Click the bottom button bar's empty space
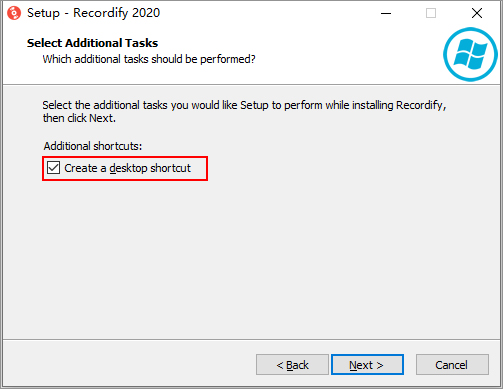Screen dimensions: 503x389 129,364
